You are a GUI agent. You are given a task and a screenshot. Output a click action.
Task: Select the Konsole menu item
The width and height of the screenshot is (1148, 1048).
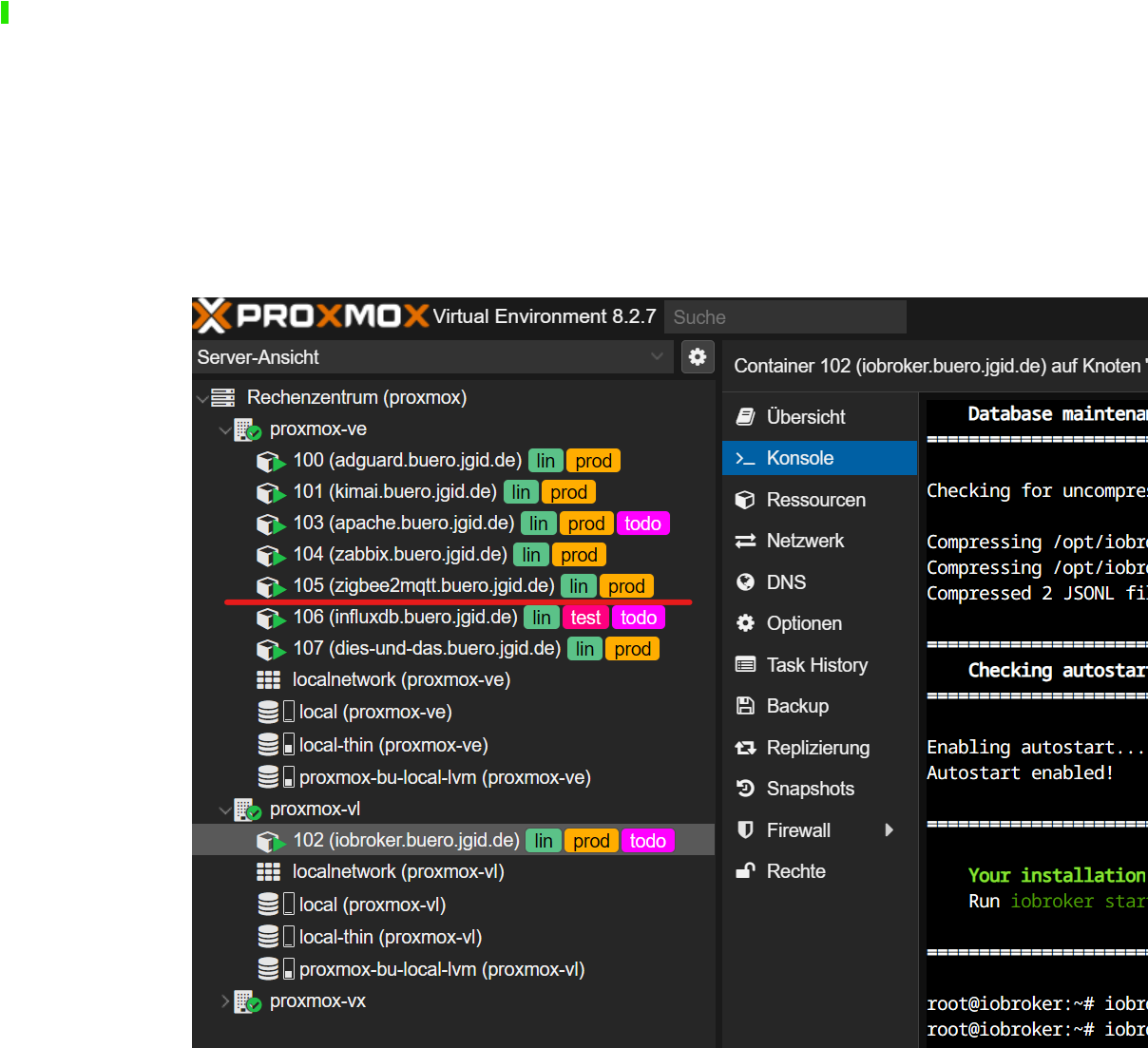(x=819, y=458)
